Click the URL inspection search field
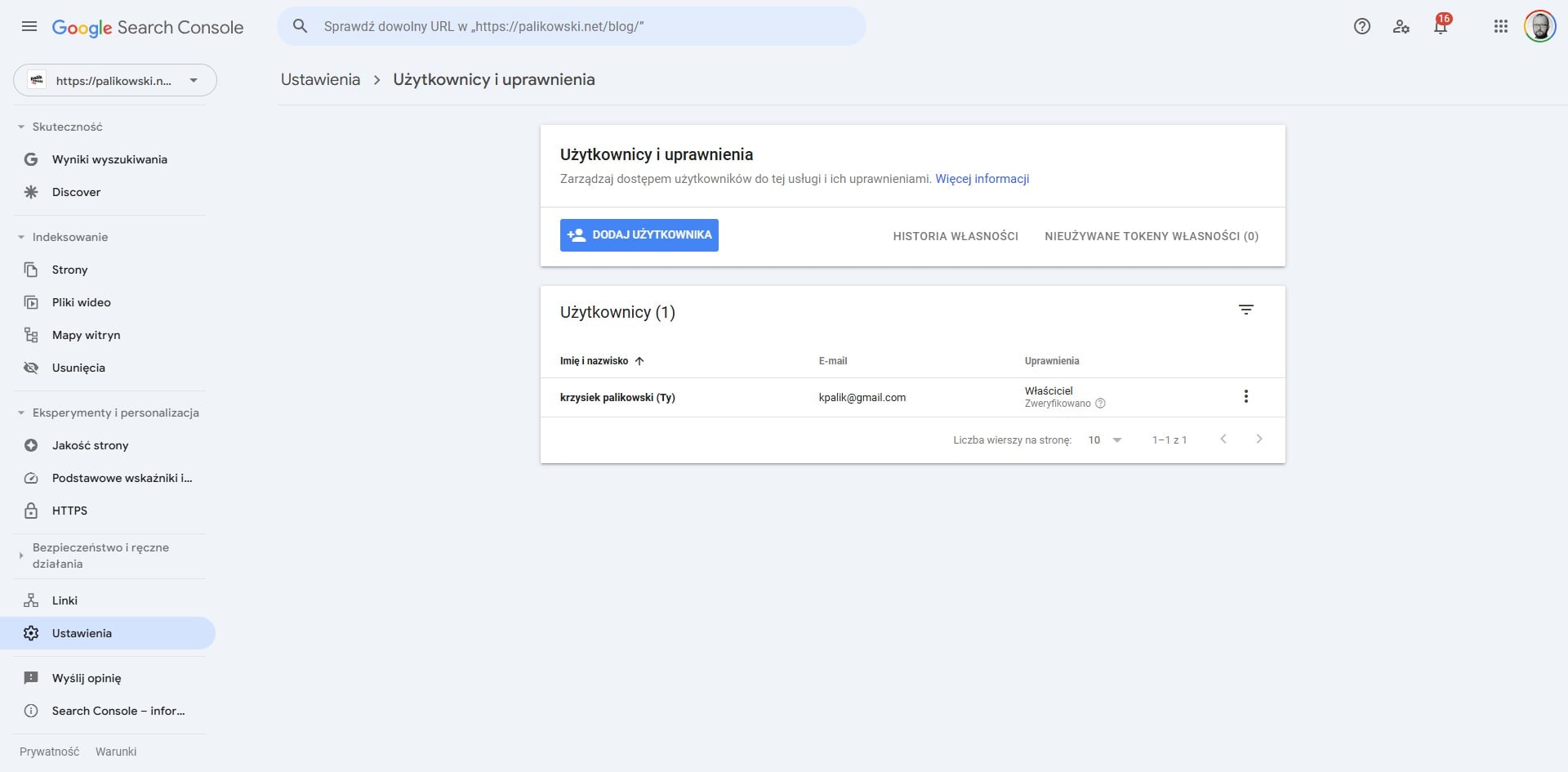Image resolution: width=1568 pixels, height=772 pixels. [572, 26]
